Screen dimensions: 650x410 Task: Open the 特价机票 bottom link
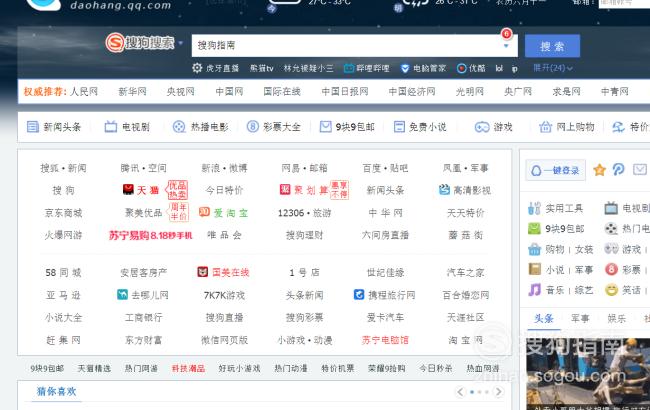coord(337,368)
